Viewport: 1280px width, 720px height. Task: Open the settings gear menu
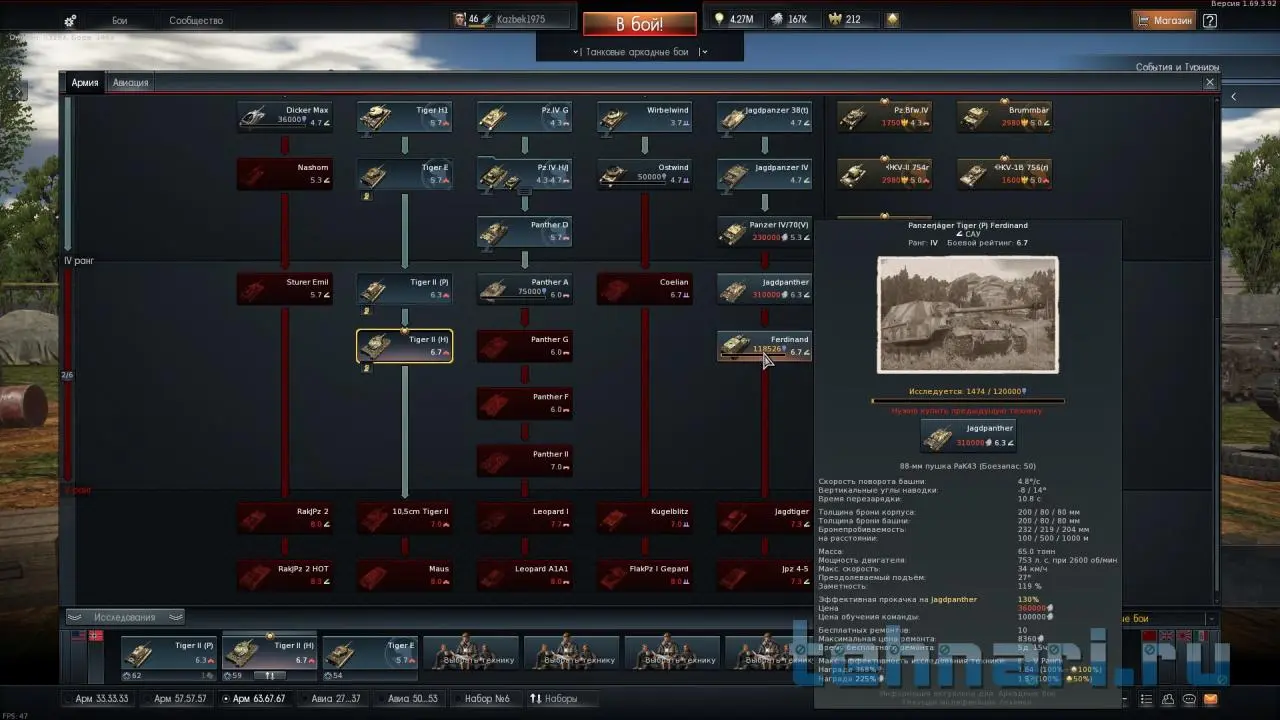(x=70, y=20)
